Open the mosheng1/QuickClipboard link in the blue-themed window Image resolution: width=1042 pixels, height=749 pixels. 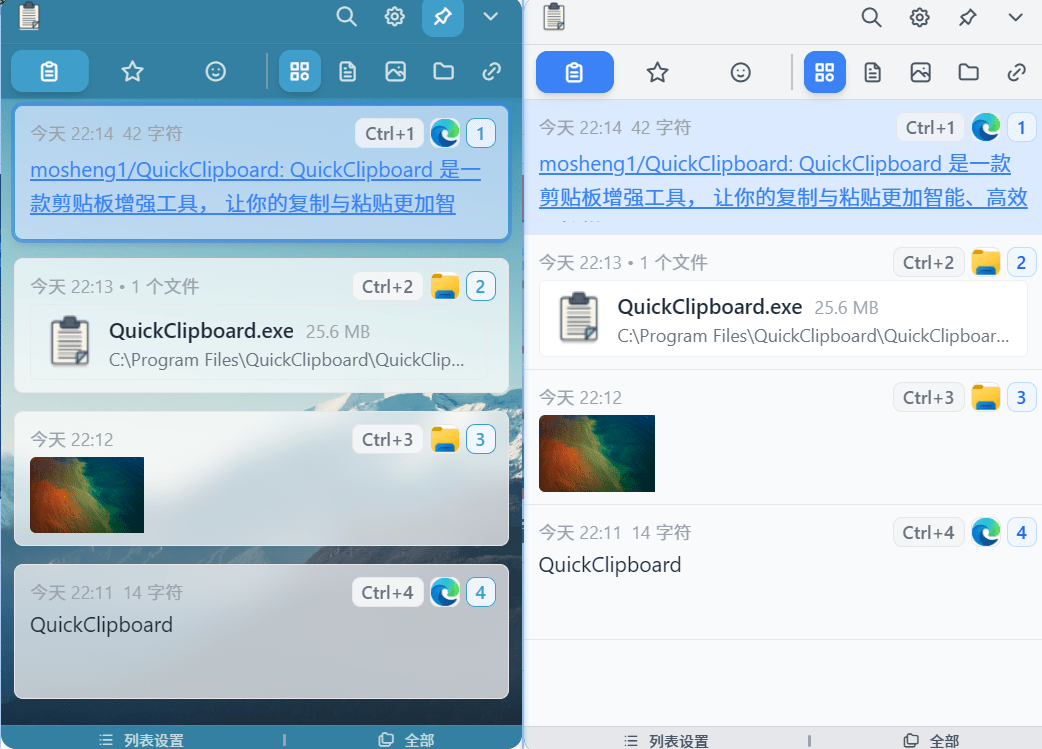pyautogui.click(x=255, y=187)
